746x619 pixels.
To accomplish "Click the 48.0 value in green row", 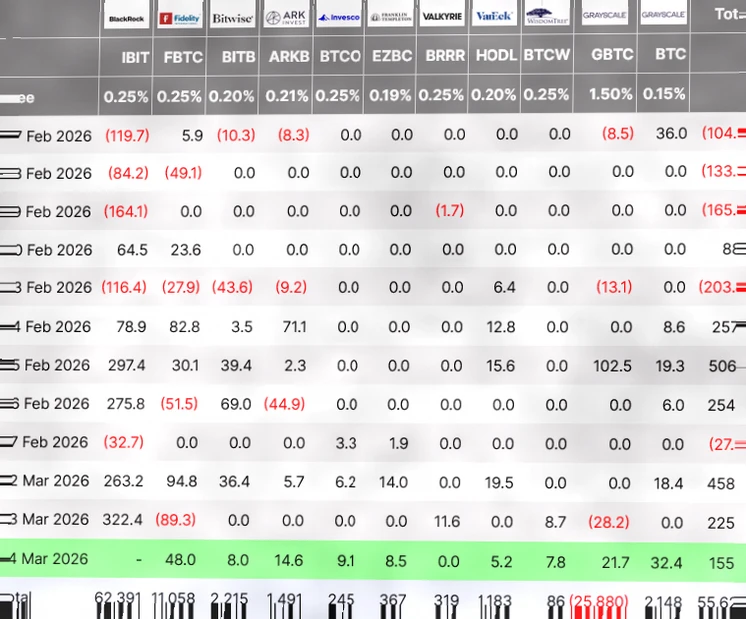I will tap(180, 560).
